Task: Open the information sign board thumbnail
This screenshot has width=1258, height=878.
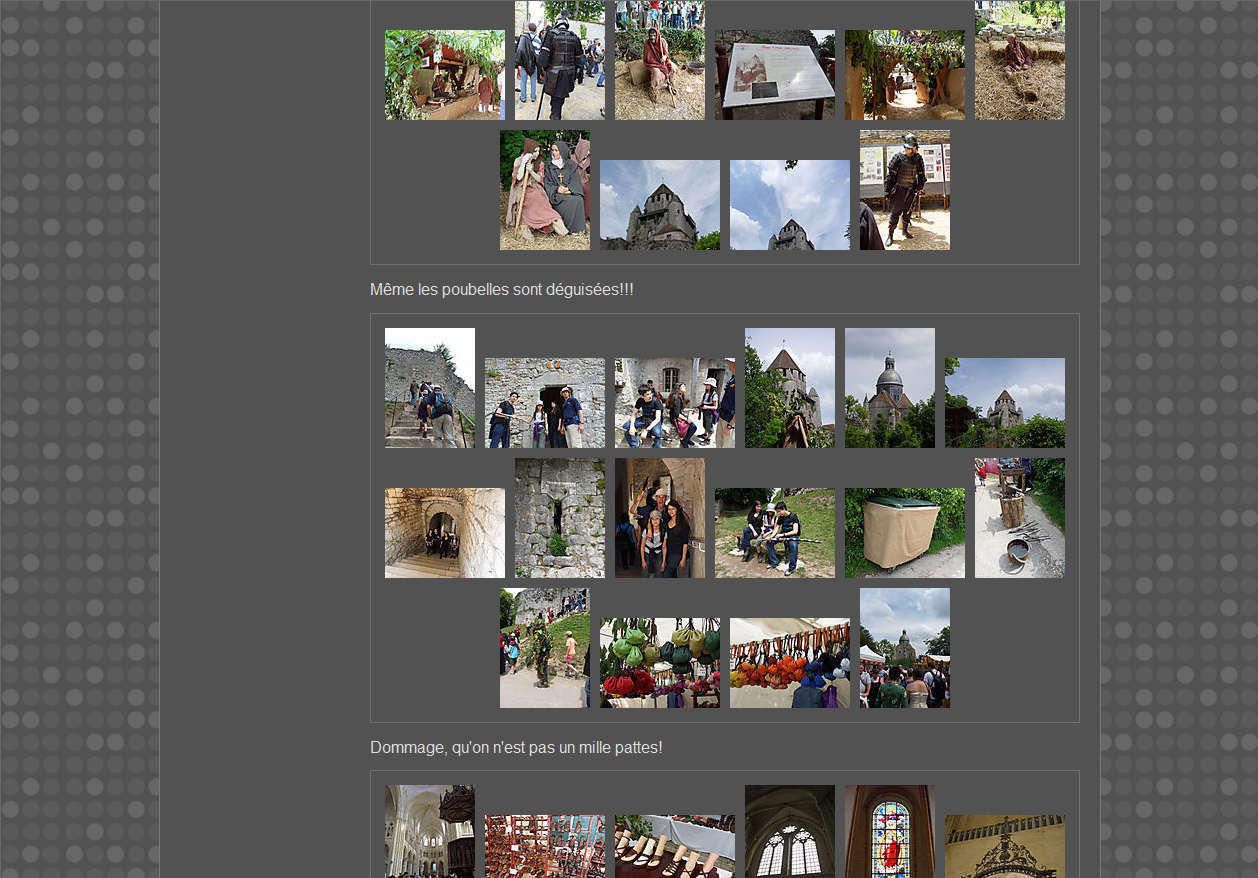Action: click(774, 75)
